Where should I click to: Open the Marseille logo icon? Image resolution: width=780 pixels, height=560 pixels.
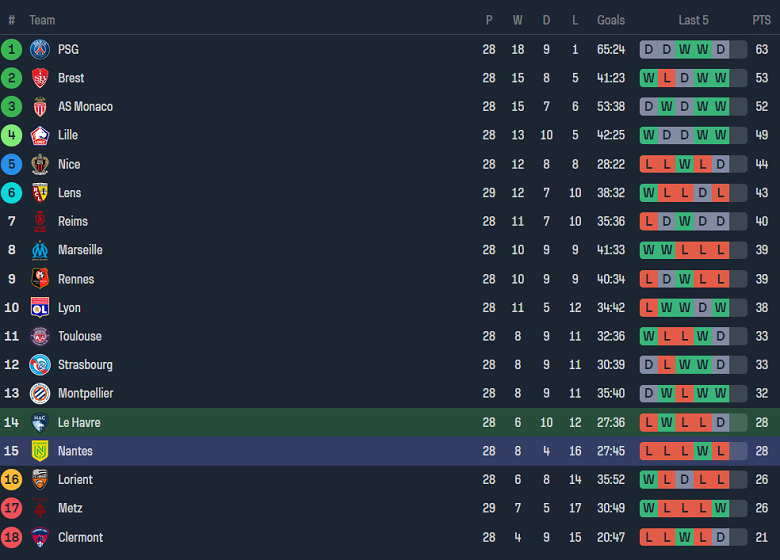(40, 250)
